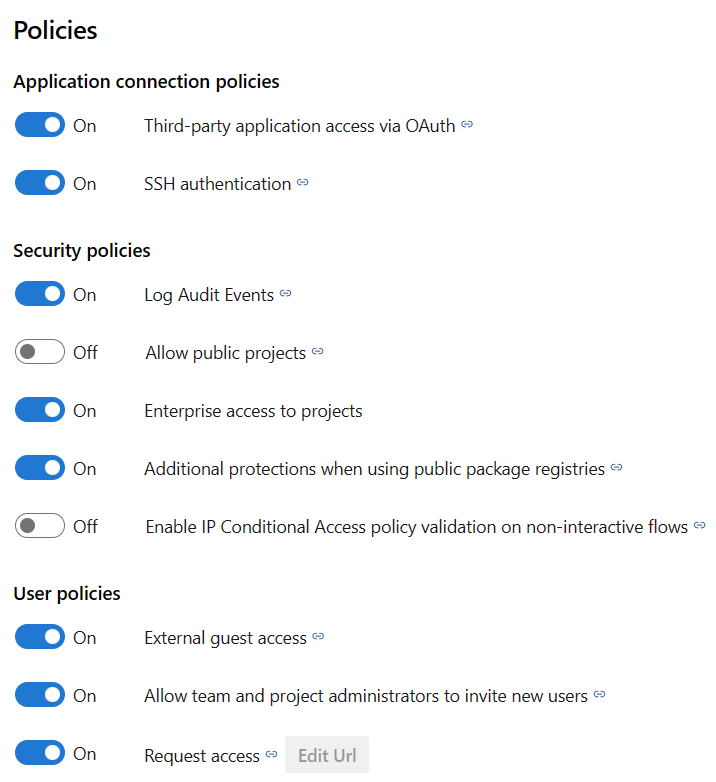Viewport: 716px width, 782px height.
Task: Open link icon next to External guest access
Action: (318, 637)
